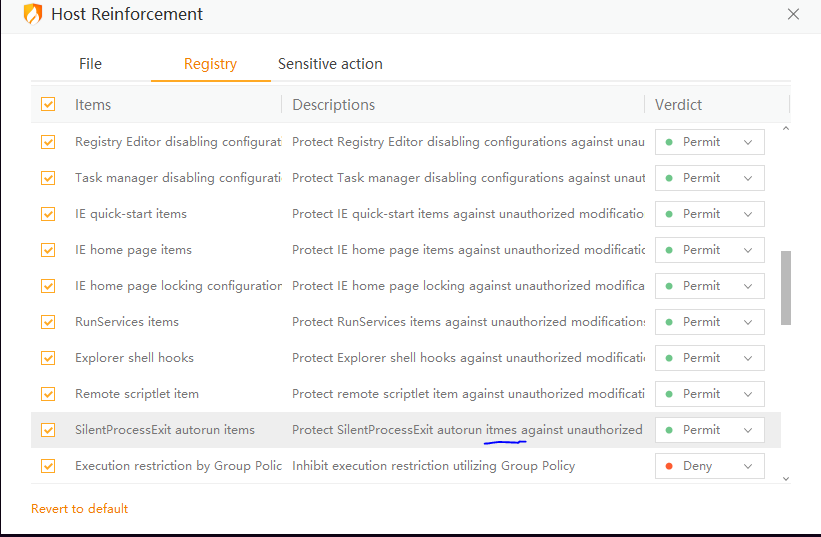
Task: Click the vertical scrollbar thumb
Action: [x=786, y=287]
